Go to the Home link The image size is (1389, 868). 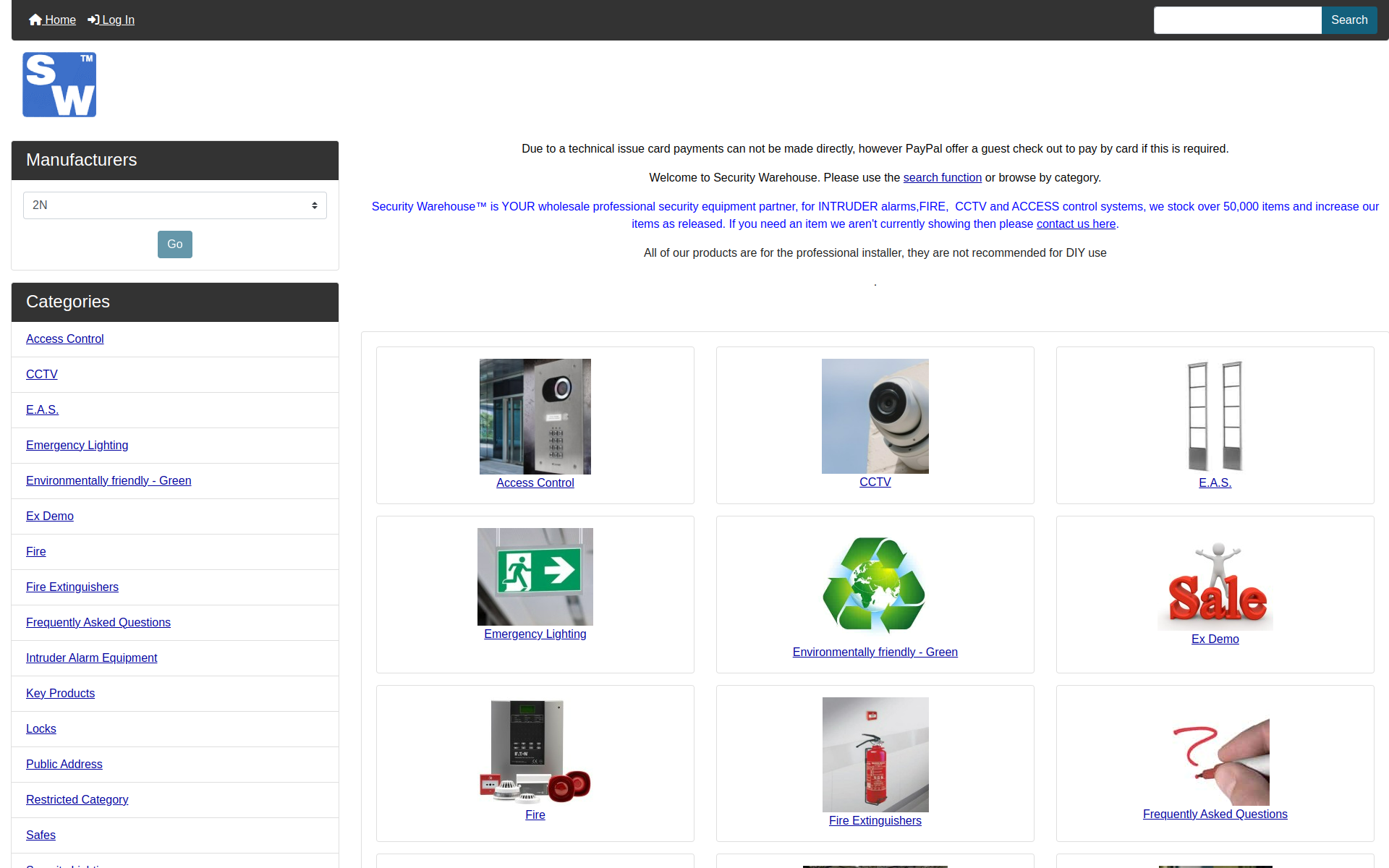tap(52, 20)
